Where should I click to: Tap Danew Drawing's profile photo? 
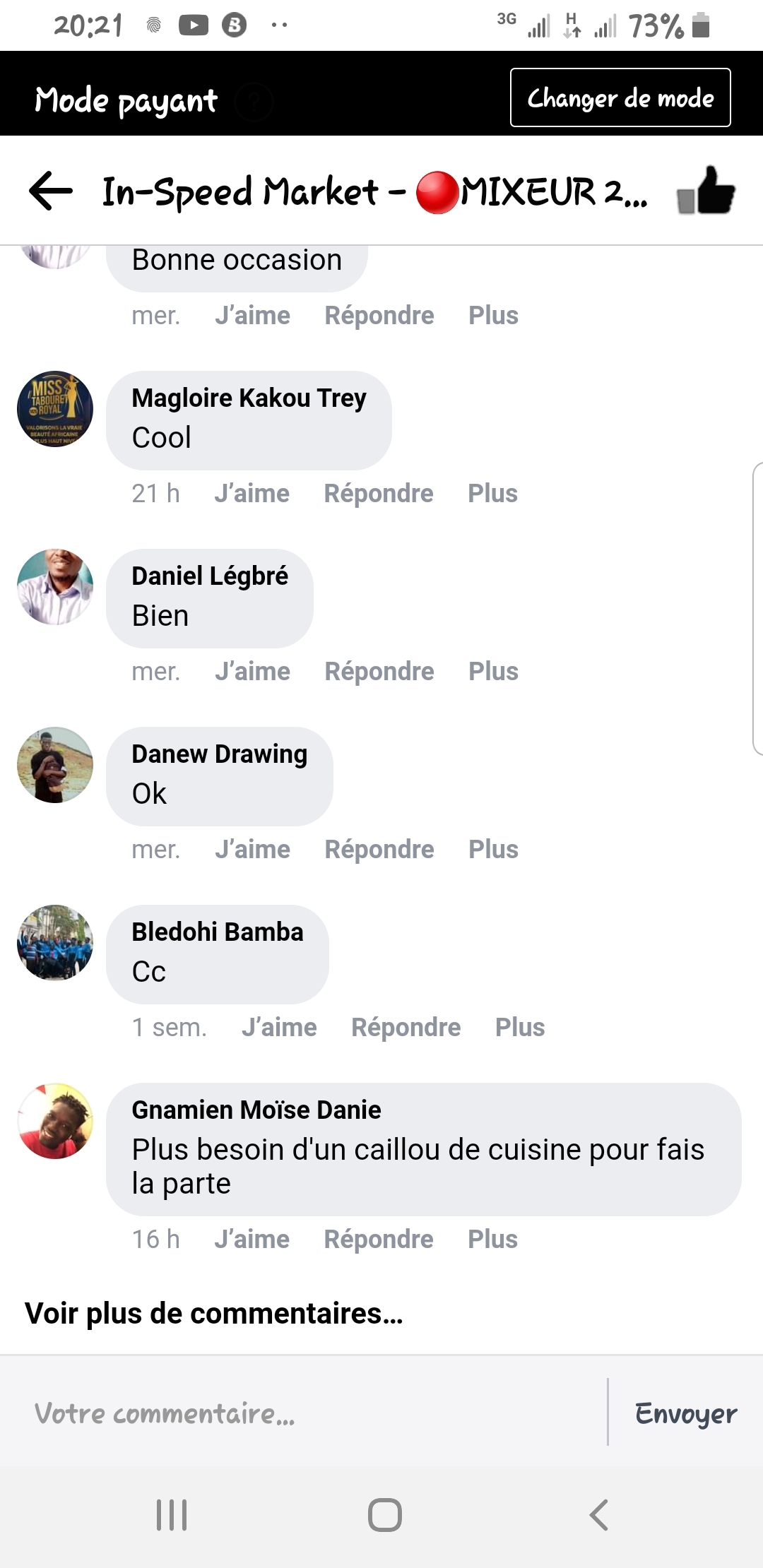[x=55, y=765]
